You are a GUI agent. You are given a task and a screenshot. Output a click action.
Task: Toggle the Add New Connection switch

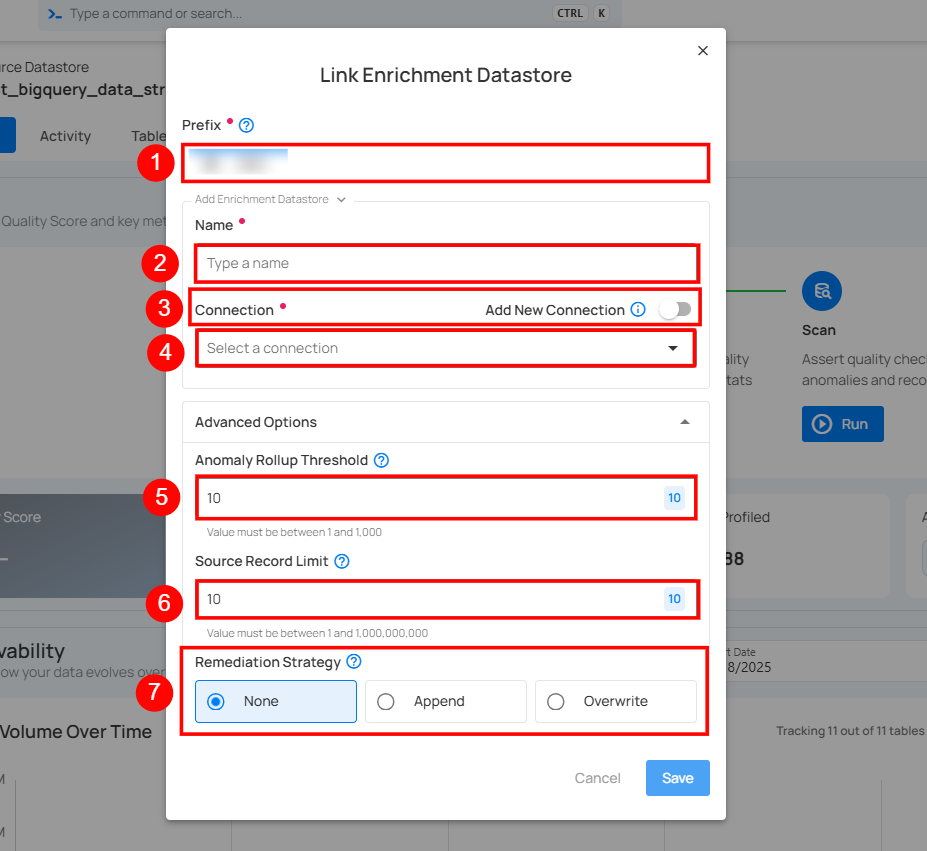click(x=675, y=310)
